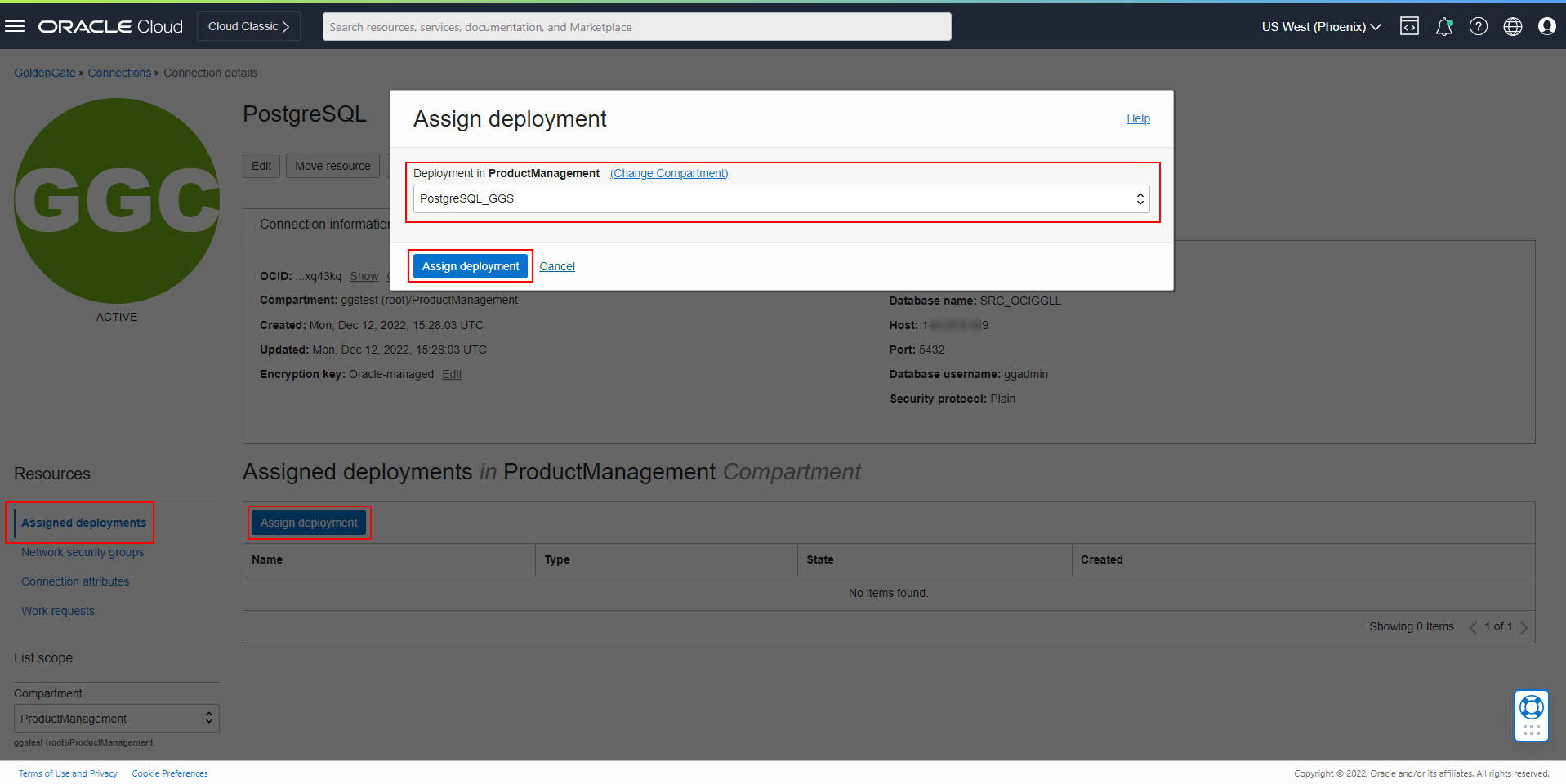Select Network security groups in Resources
This screenshot has height=784, width=1566.
(x=83, y=552)
